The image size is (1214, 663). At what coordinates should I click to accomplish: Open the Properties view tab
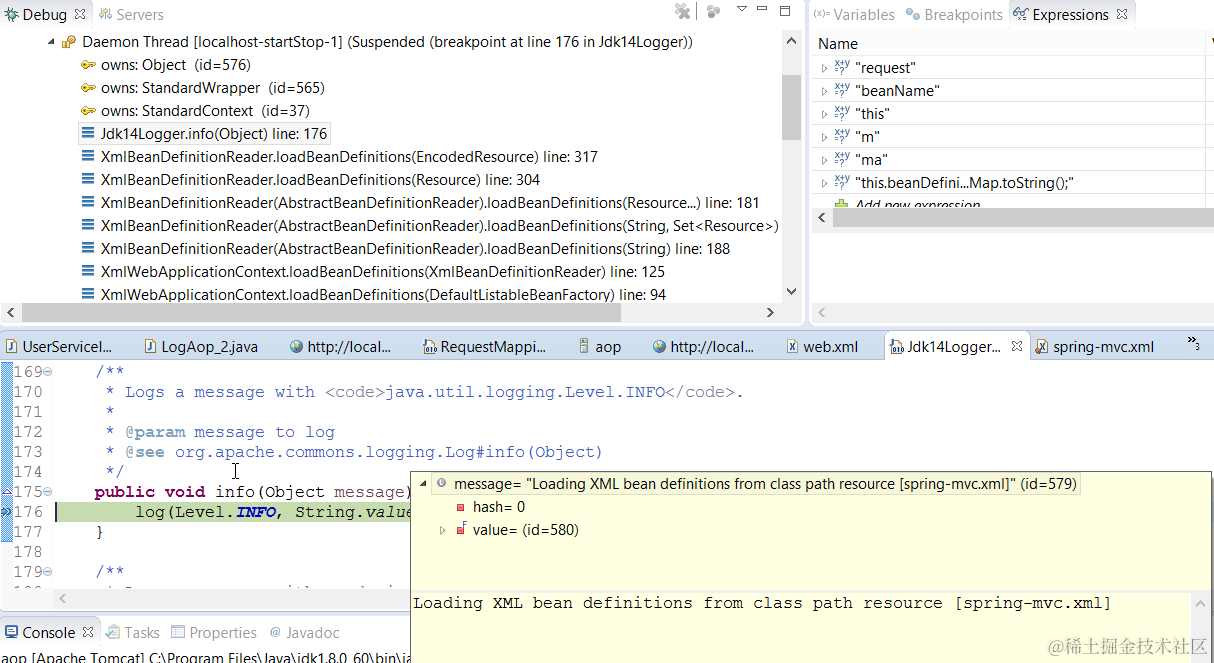click(x=214, y=633)
